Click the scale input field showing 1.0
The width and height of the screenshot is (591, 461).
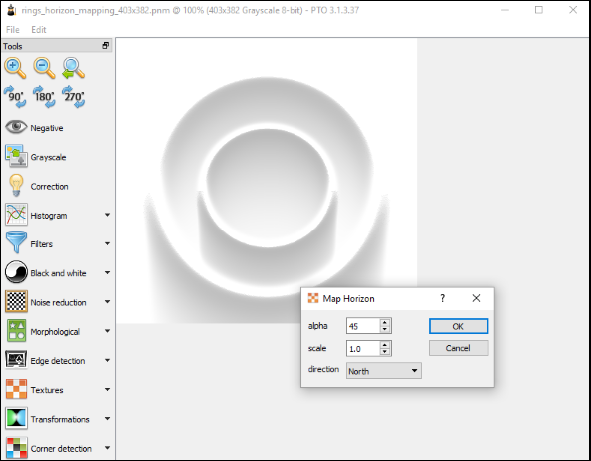(363, 348)
